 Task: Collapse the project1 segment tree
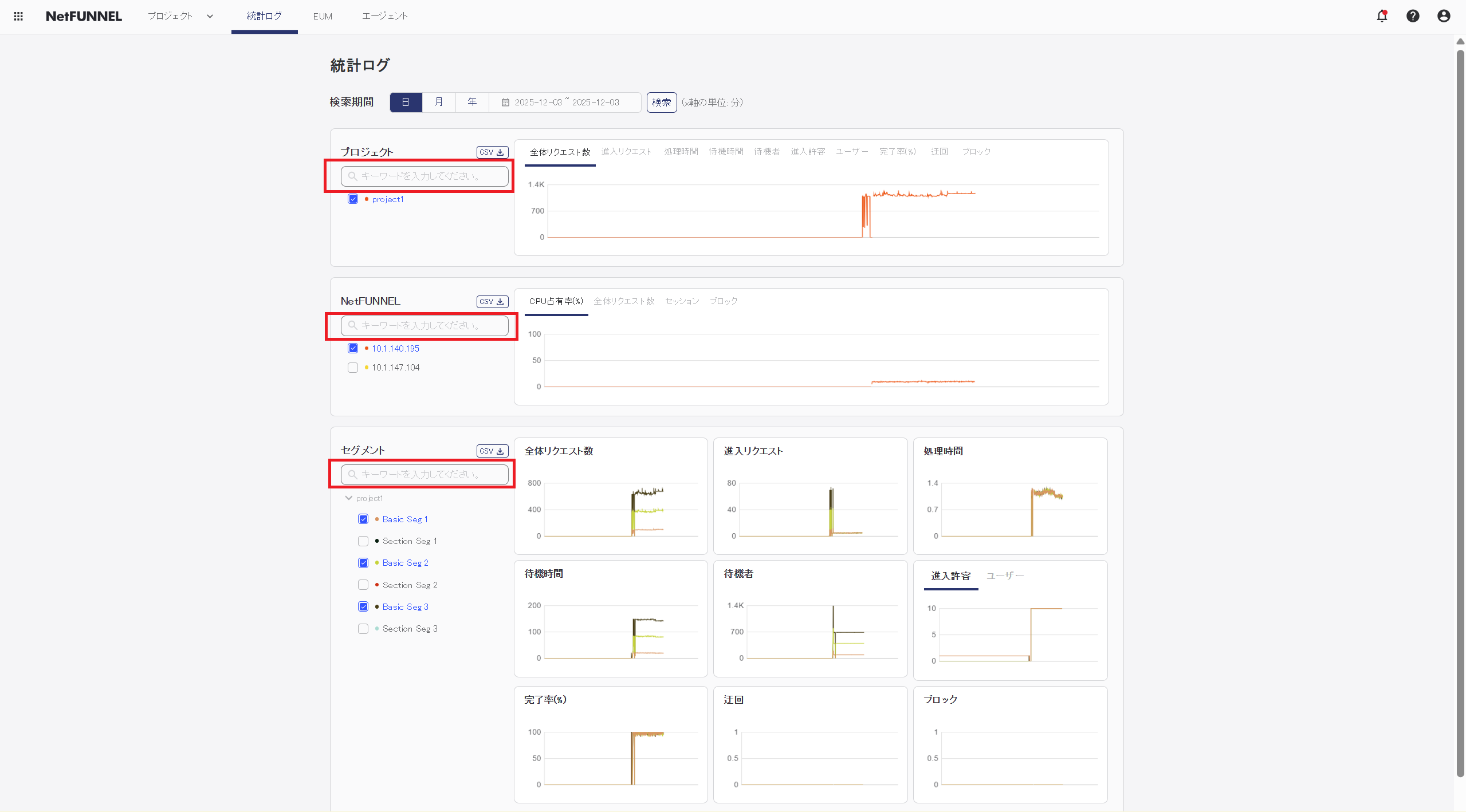[x=348, y=498]
